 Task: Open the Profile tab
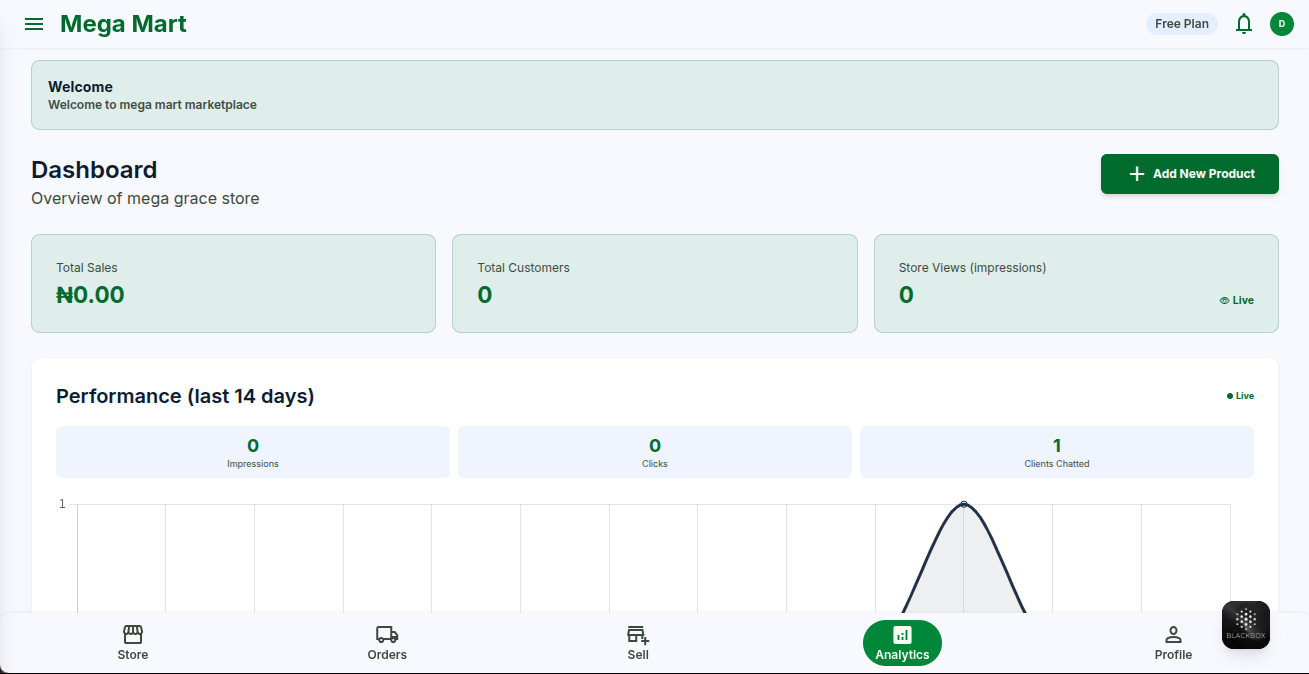(x=1173, y=643)
